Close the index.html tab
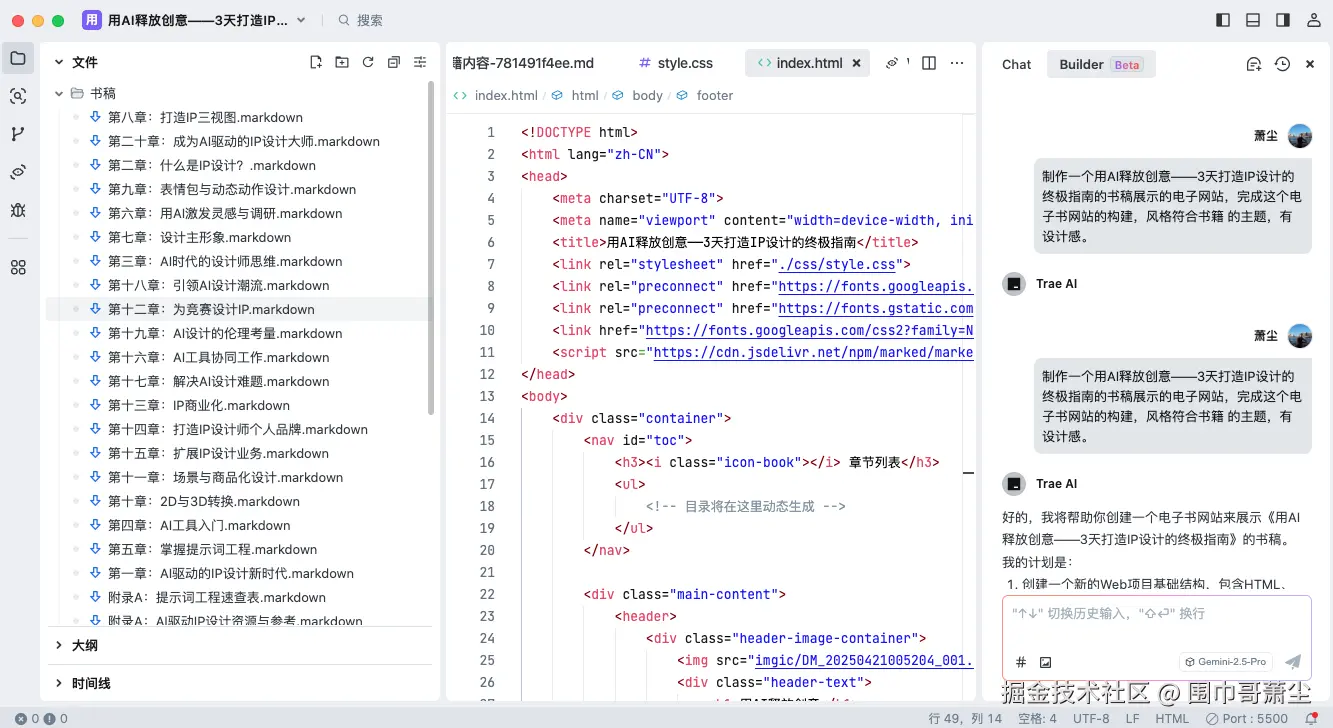Screen dimensions: 1333x728 (856, 63)
